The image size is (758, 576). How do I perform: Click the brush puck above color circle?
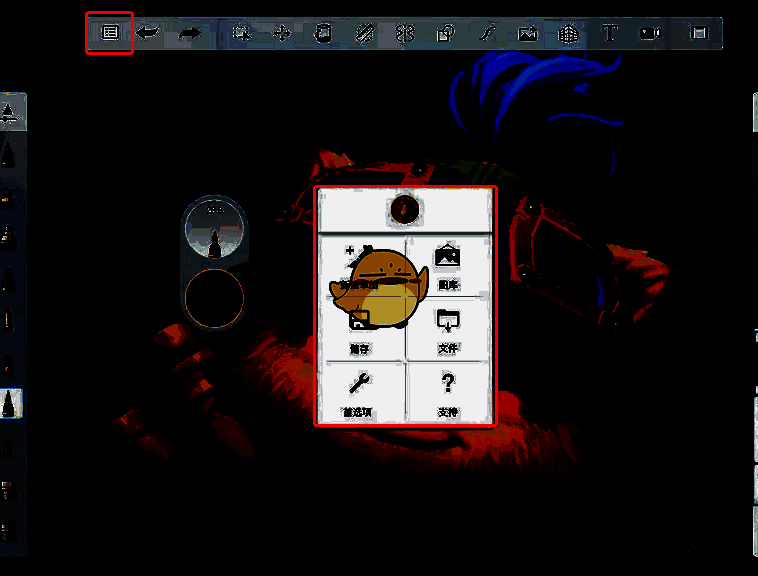tap(214, 230)
